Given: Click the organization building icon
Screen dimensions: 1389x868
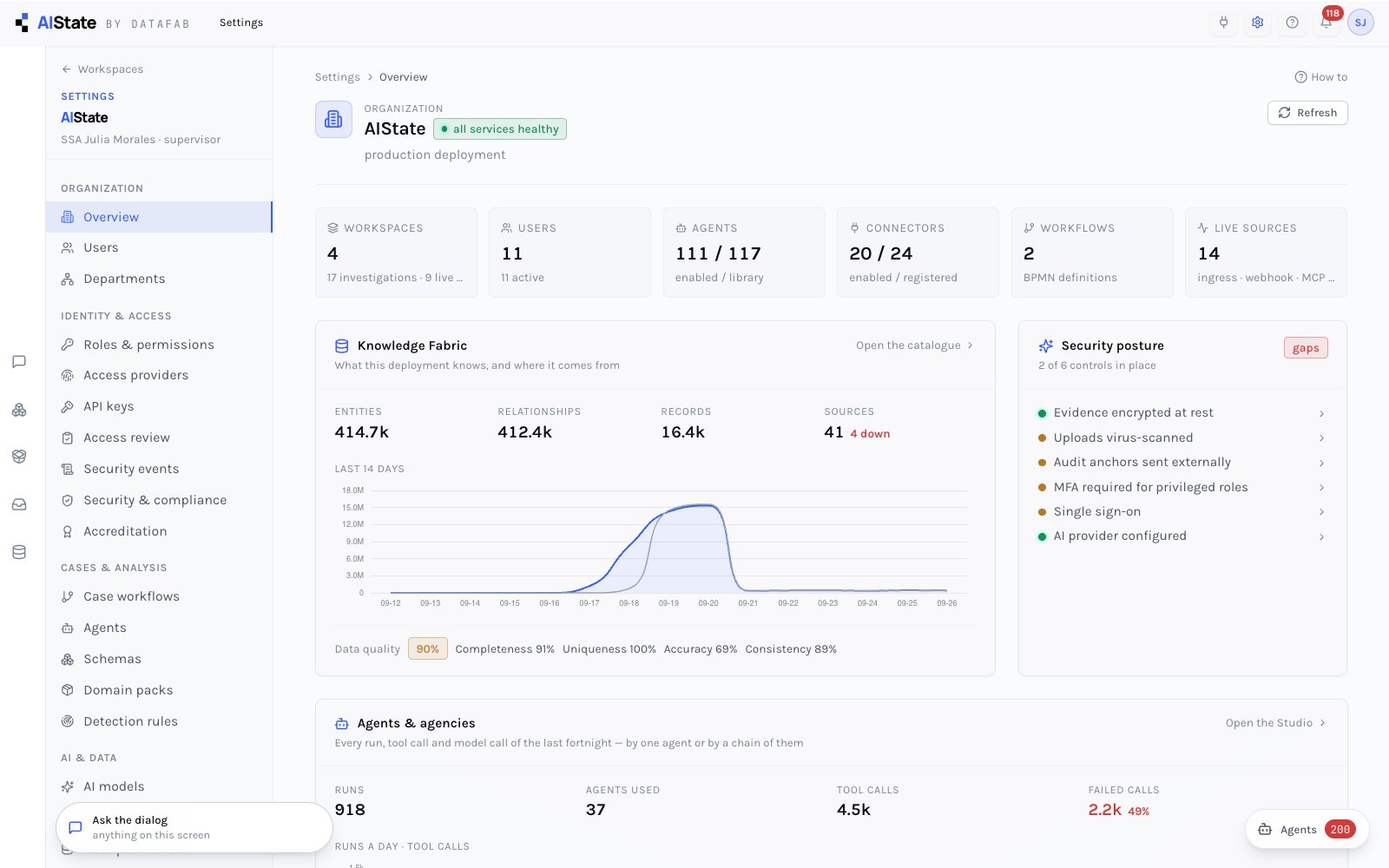Looking at the screenshot, I should tap(333, 120).
